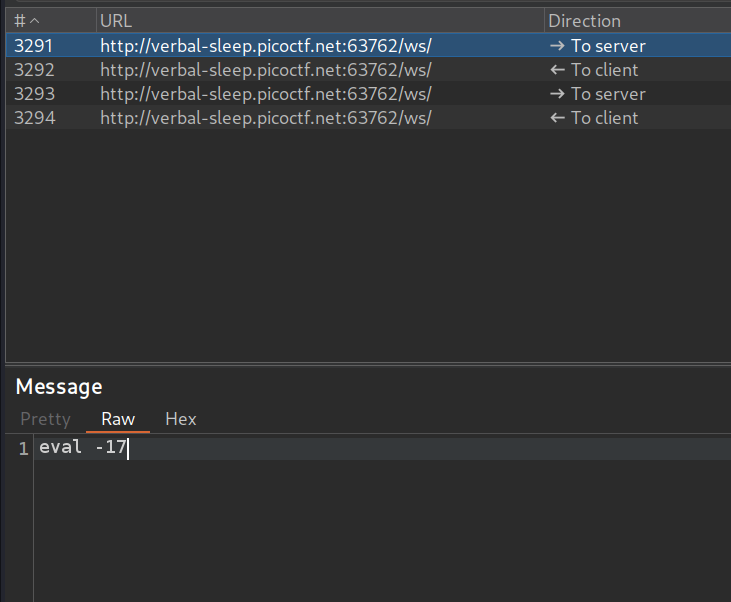The width and height of the screenshot is (731, 602).
Task: Click the To client arrow on row 3294
Action: click(557, 118)
